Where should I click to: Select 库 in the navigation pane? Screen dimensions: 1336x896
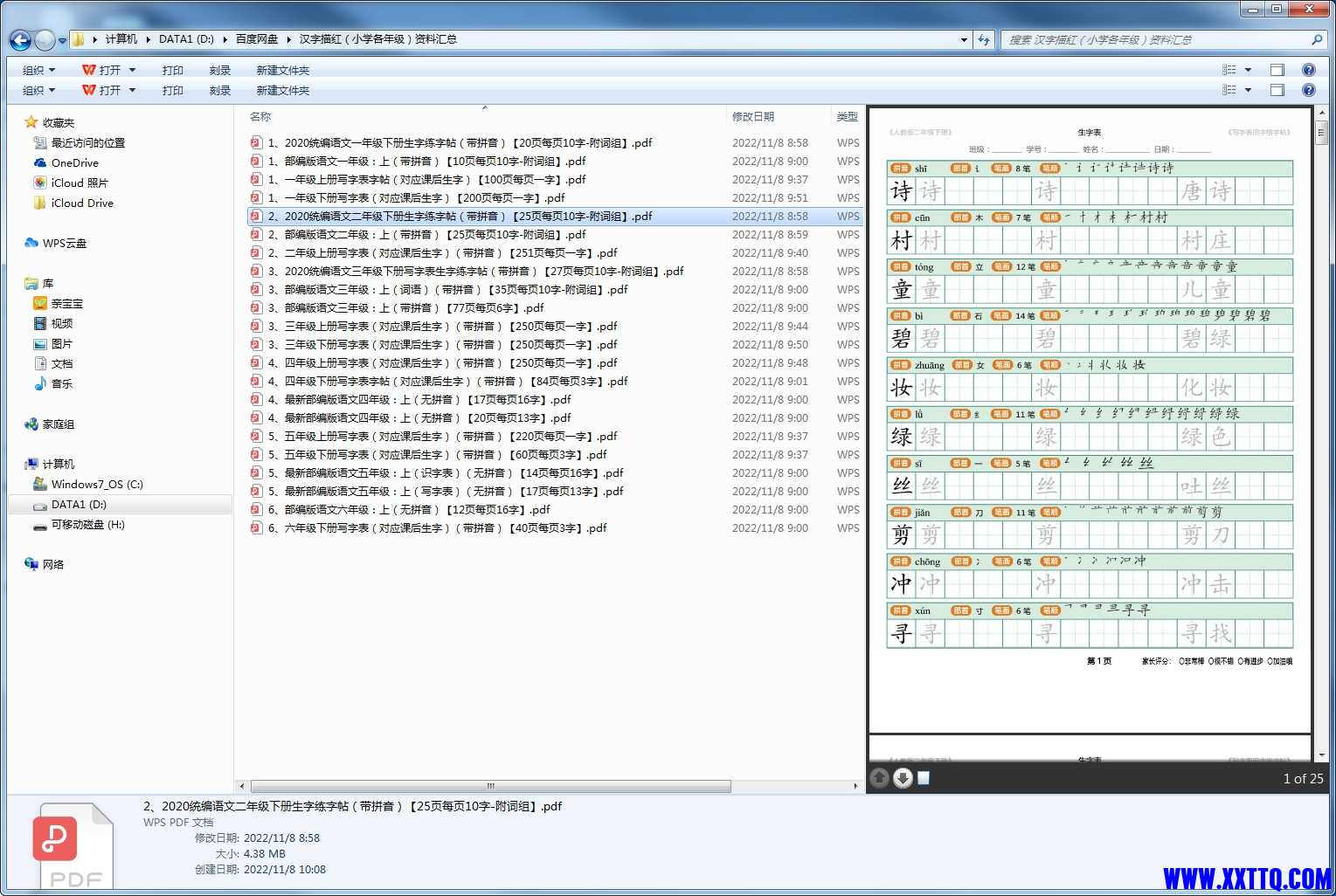click(x=48, y=283)
